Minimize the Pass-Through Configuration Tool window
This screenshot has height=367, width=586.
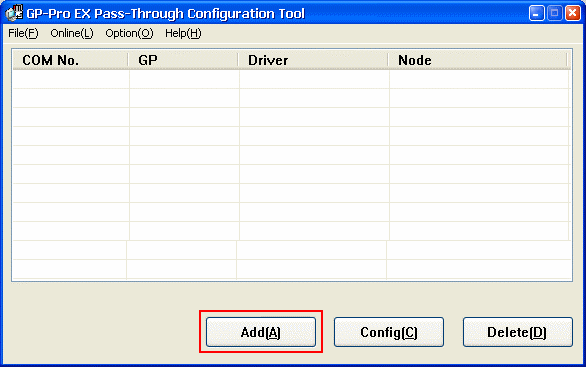pos(536,13)
